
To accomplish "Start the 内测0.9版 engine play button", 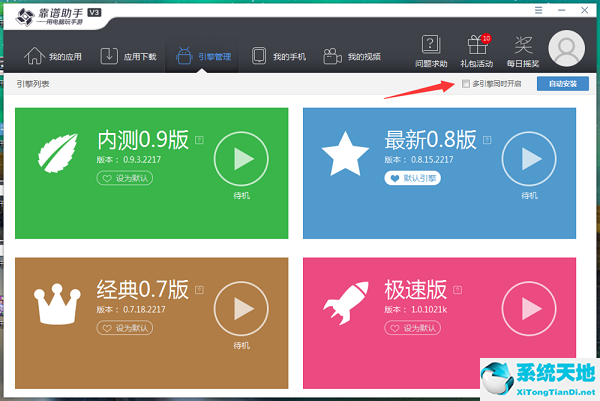I will pos(241,158).
